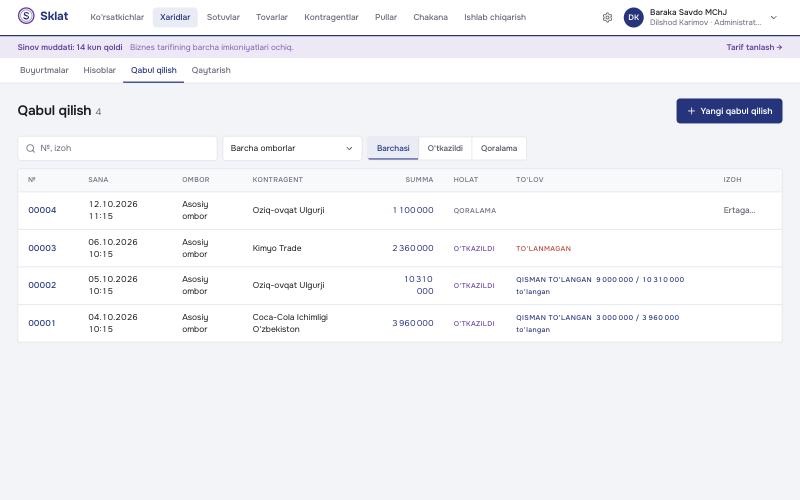
Task: Click the date 06.10.2026 10:15
Action: (x=113, y=248)
